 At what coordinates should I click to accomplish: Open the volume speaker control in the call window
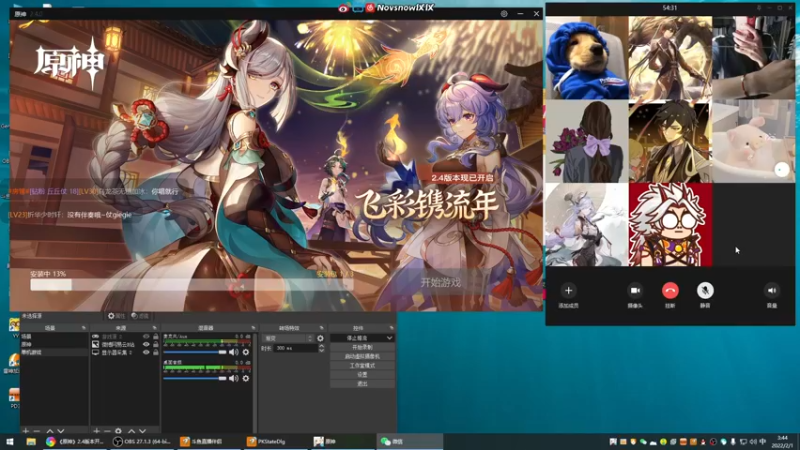[x=771, y=290]
